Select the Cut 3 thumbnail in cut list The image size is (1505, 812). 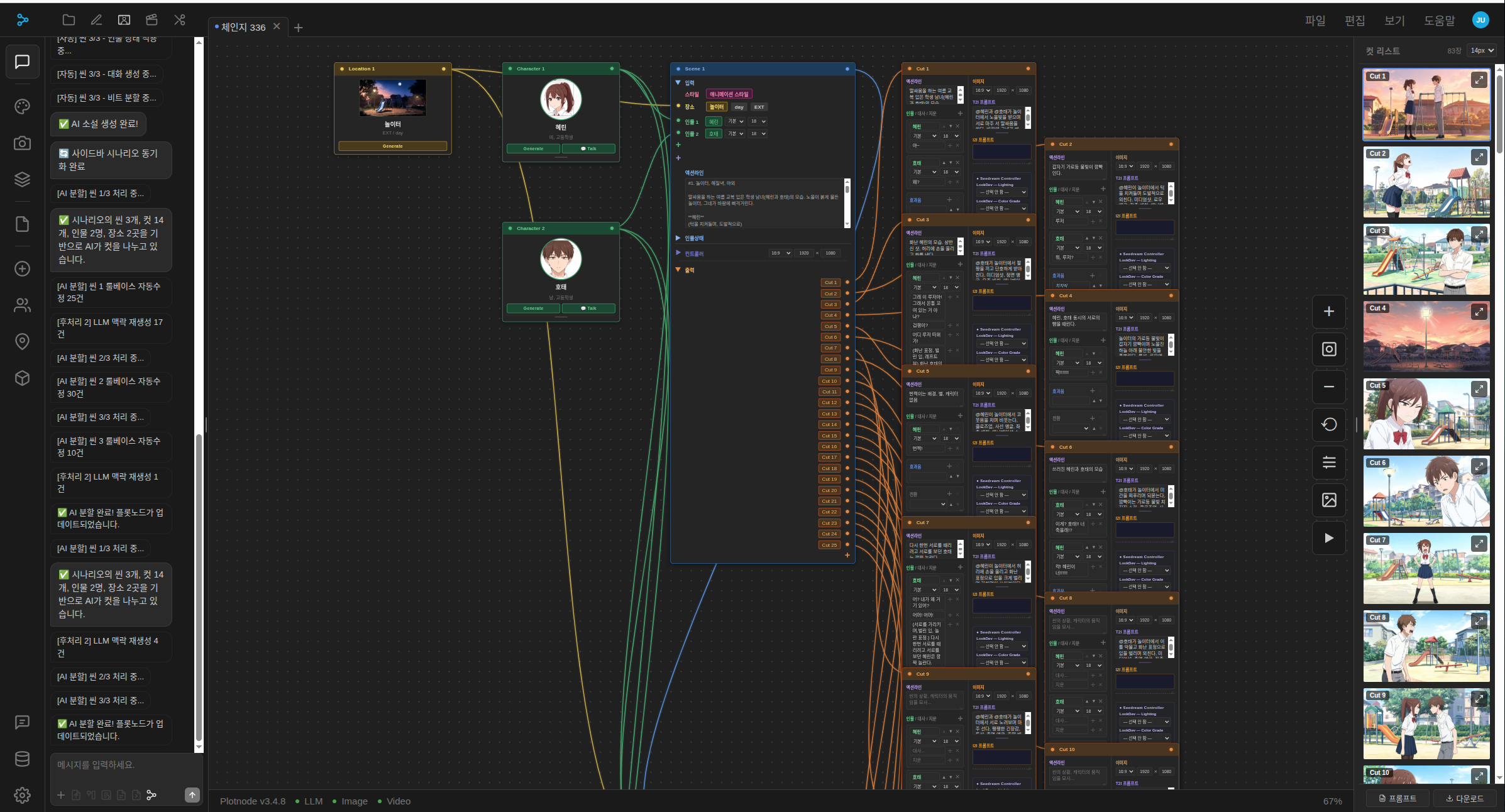point(1426,260)
